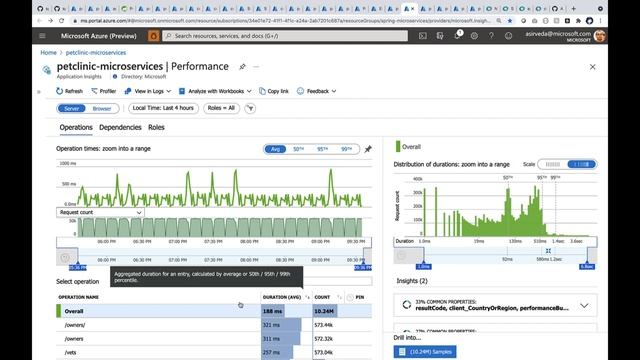
Task: Select the Avg aggregation option
Action: click(276, 149)
